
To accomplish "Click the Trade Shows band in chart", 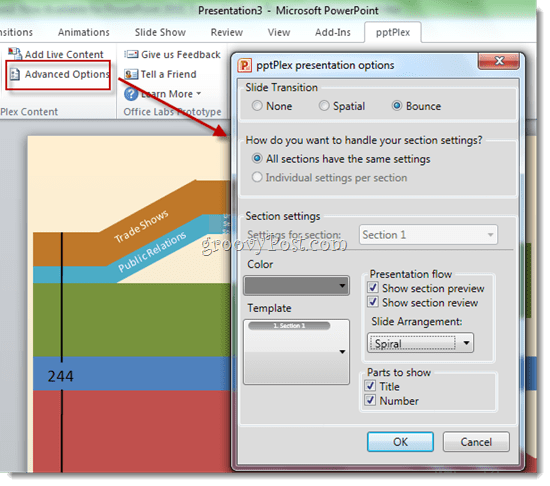I will click(x=141, y=226).
